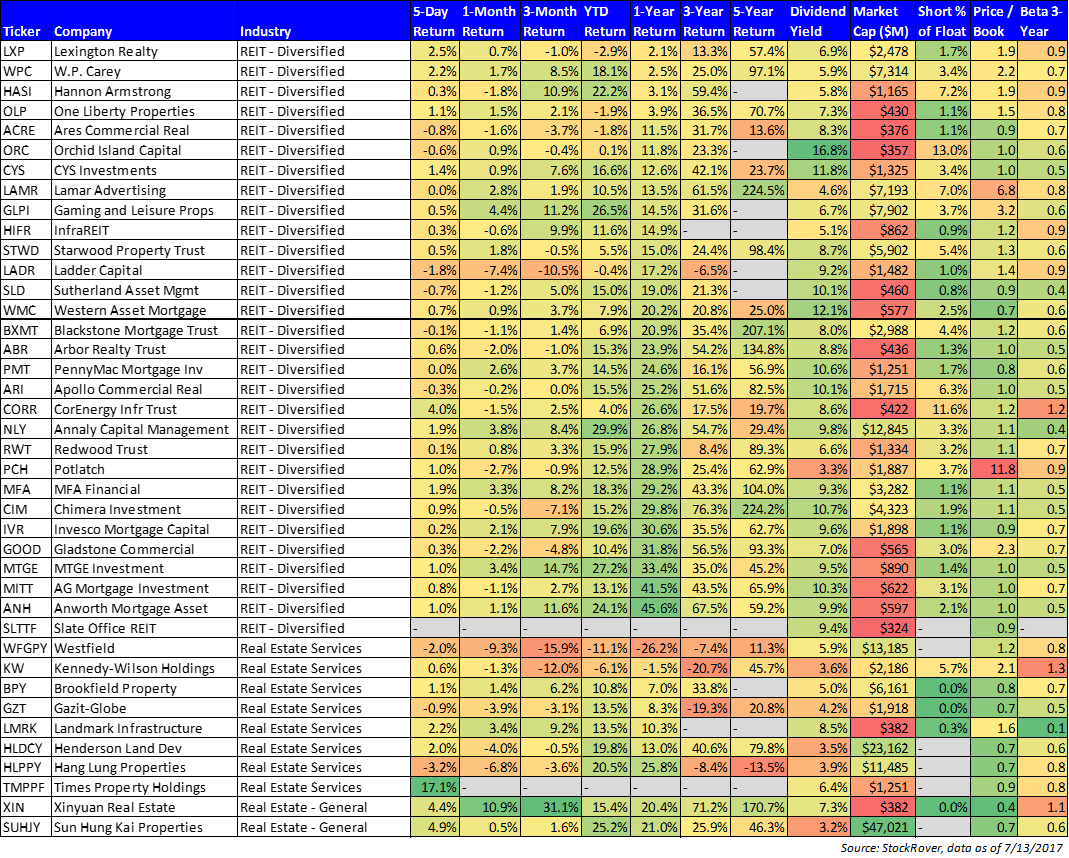The width and height of the screenshot is (1069, 858).
Task: Click Landmark Infrastructure's 0.1 beta value
Action: tap(1042, 729)
